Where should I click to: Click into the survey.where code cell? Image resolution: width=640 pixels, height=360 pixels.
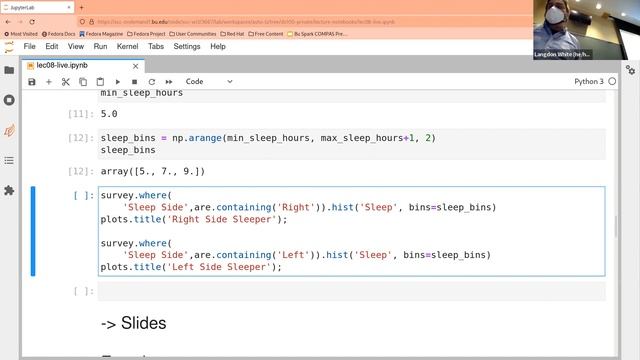point(351,231)
